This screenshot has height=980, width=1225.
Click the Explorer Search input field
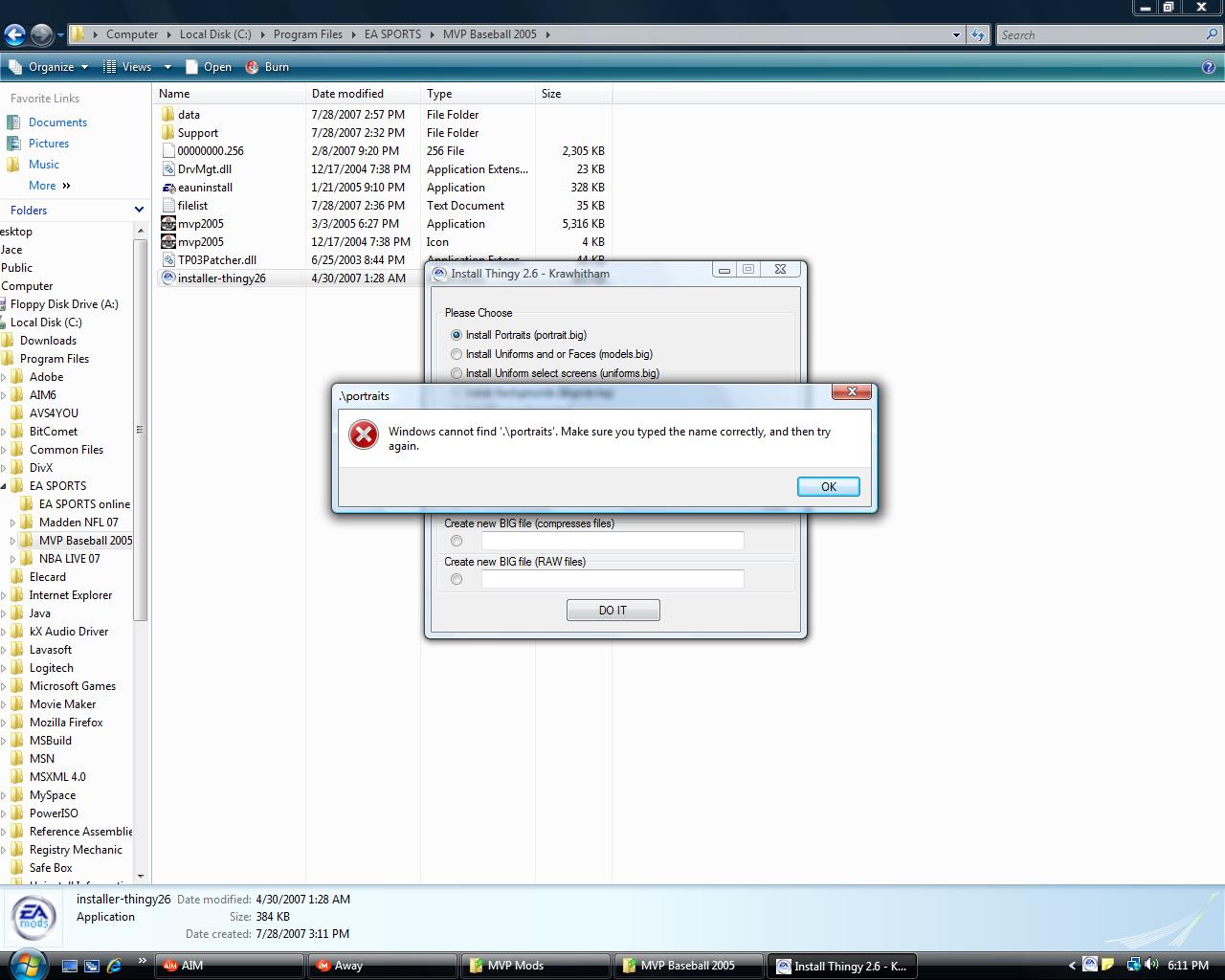point(1101,34)
